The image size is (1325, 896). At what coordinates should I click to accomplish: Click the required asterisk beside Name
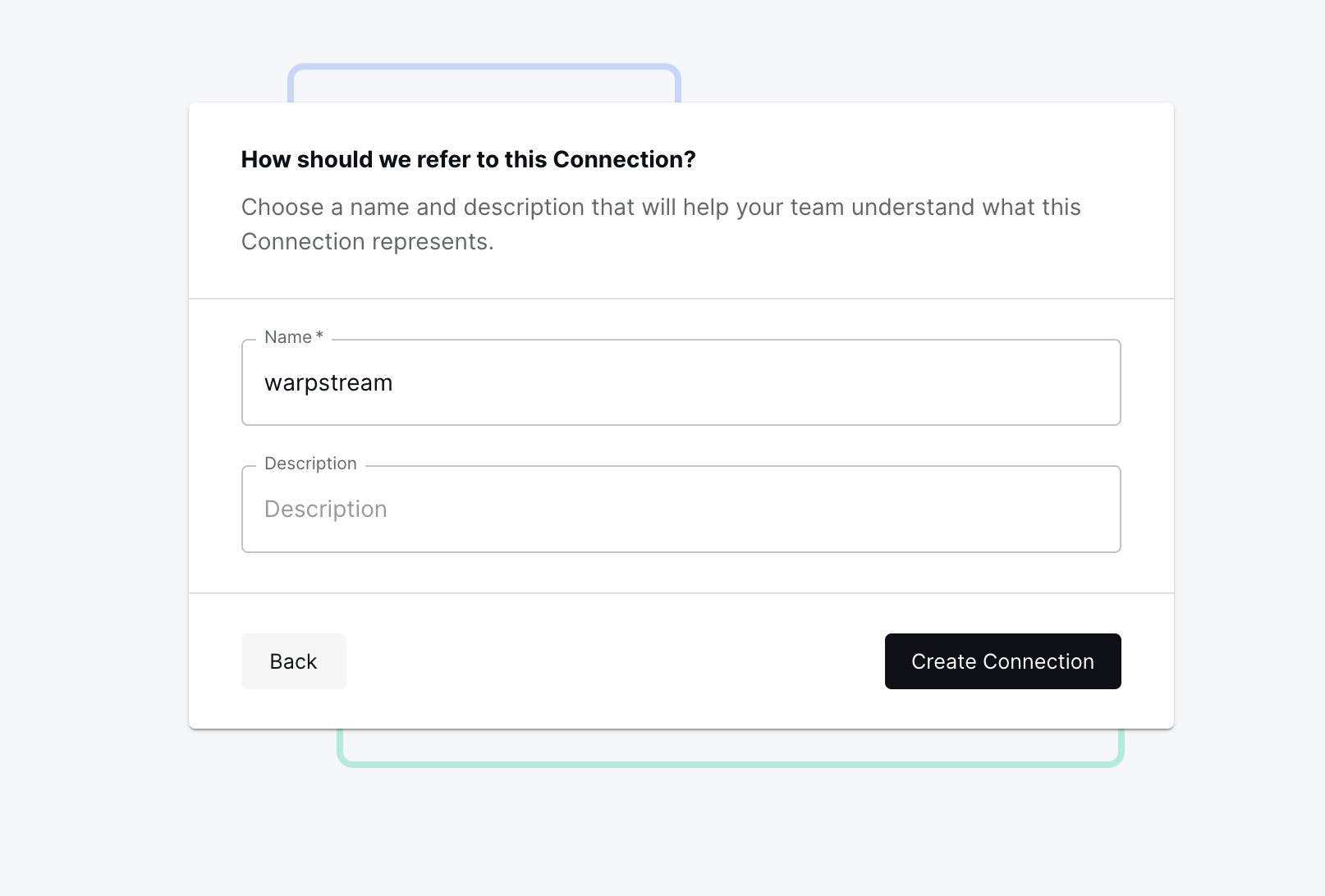pos(319,336)
